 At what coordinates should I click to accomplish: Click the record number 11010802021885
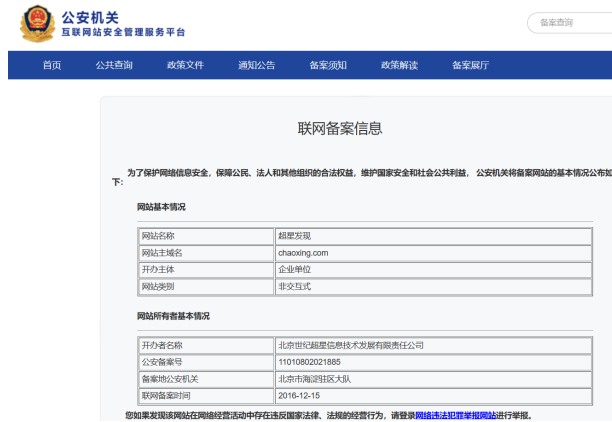(x=309, y=361)
